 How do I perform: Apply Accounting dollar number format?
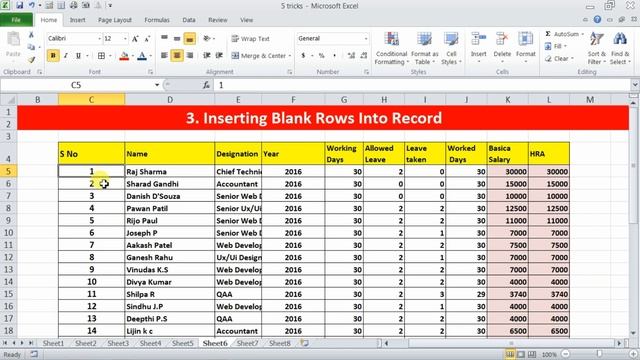click(303, 55)
